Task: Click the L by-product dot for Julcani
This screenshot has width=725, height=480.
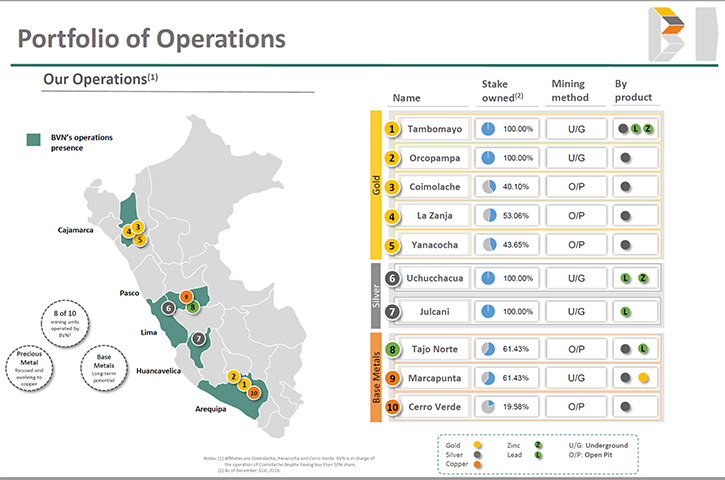Action: [x=625, y=312]
